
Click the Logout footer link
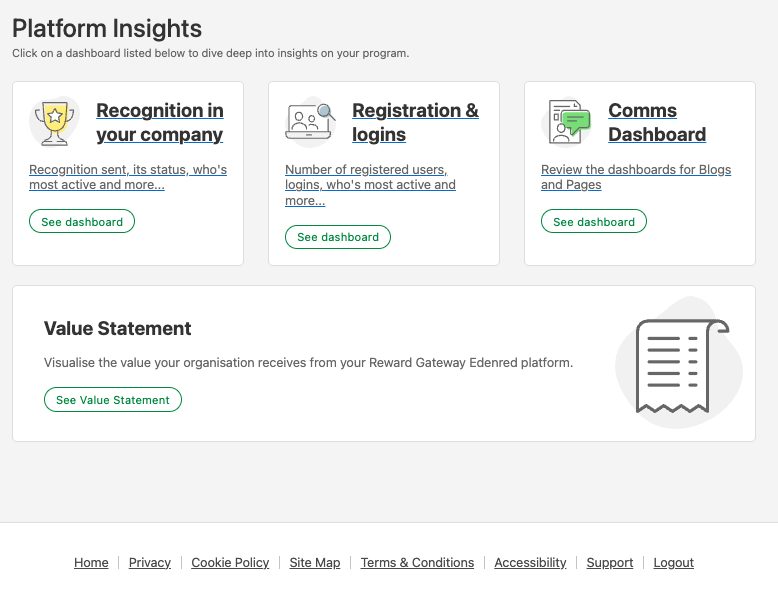pos(673,562)
